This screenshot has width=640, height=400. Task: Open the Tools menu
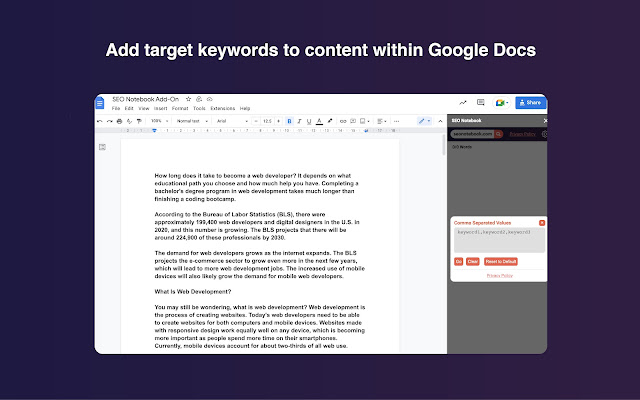pos(199,109)
